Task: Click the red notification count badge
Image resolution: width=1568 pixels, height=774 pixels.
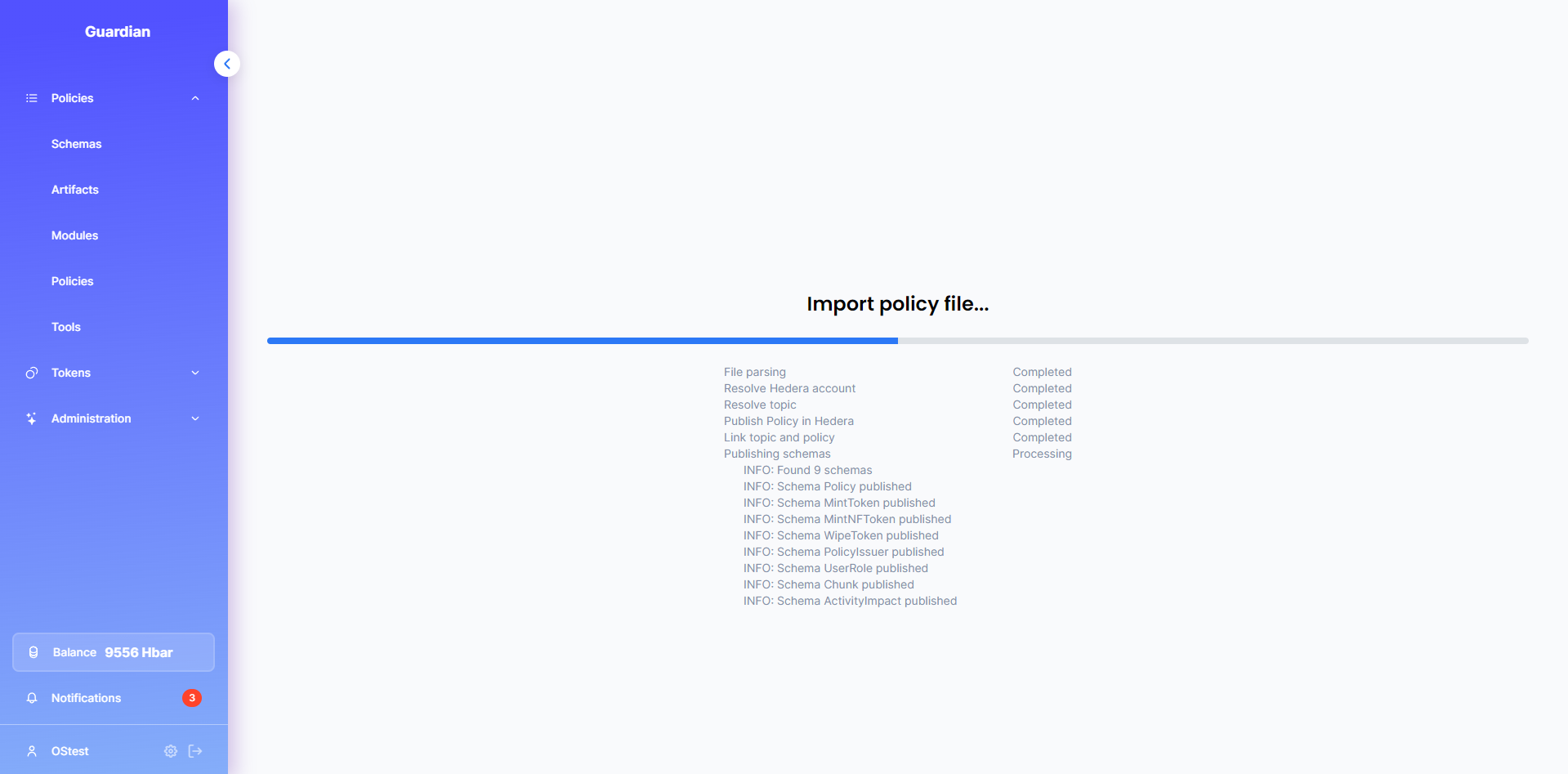Action: [192, 698]
